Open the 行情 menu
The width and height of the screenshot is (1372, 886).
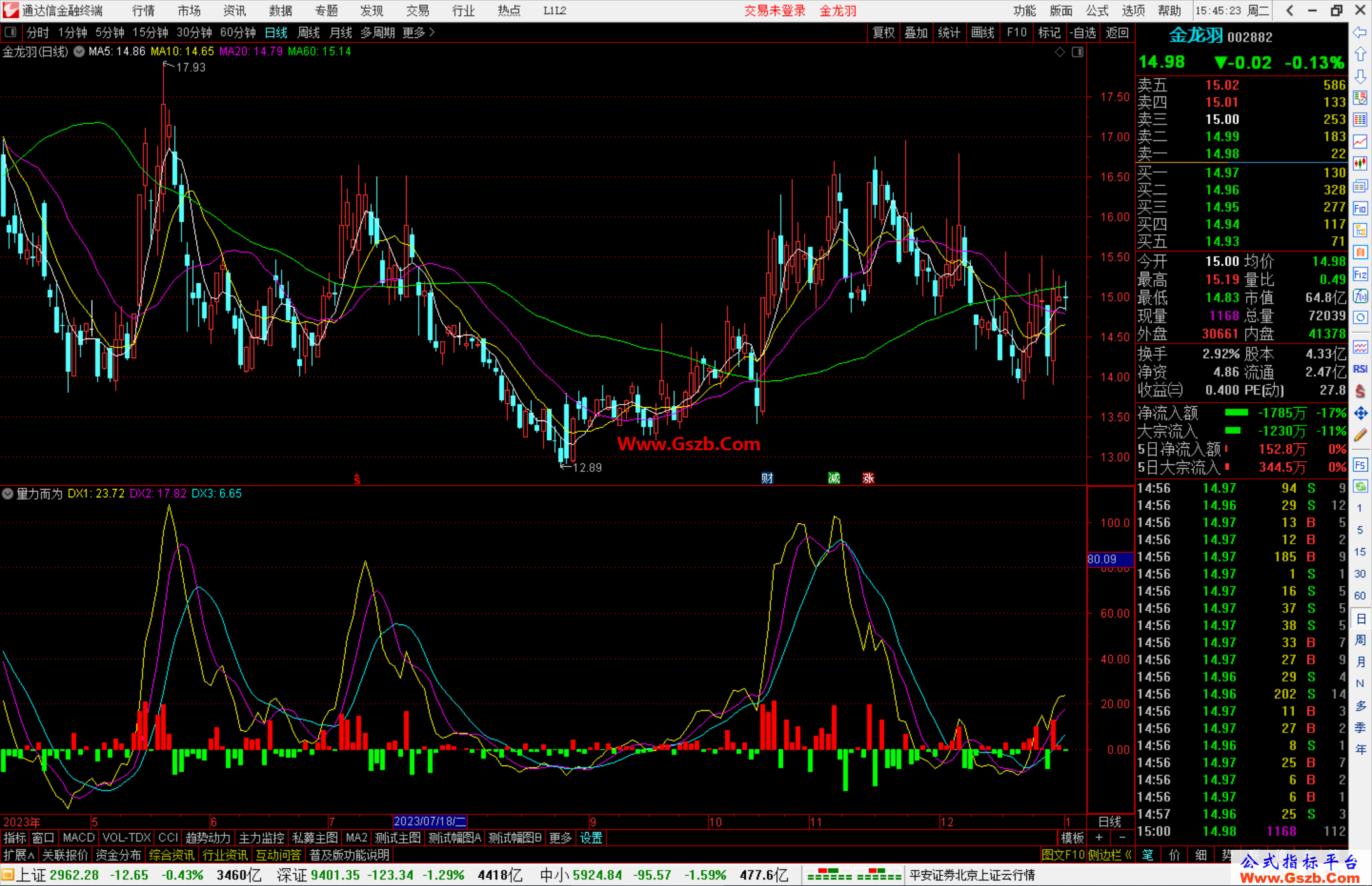click(x=143, y=11)
